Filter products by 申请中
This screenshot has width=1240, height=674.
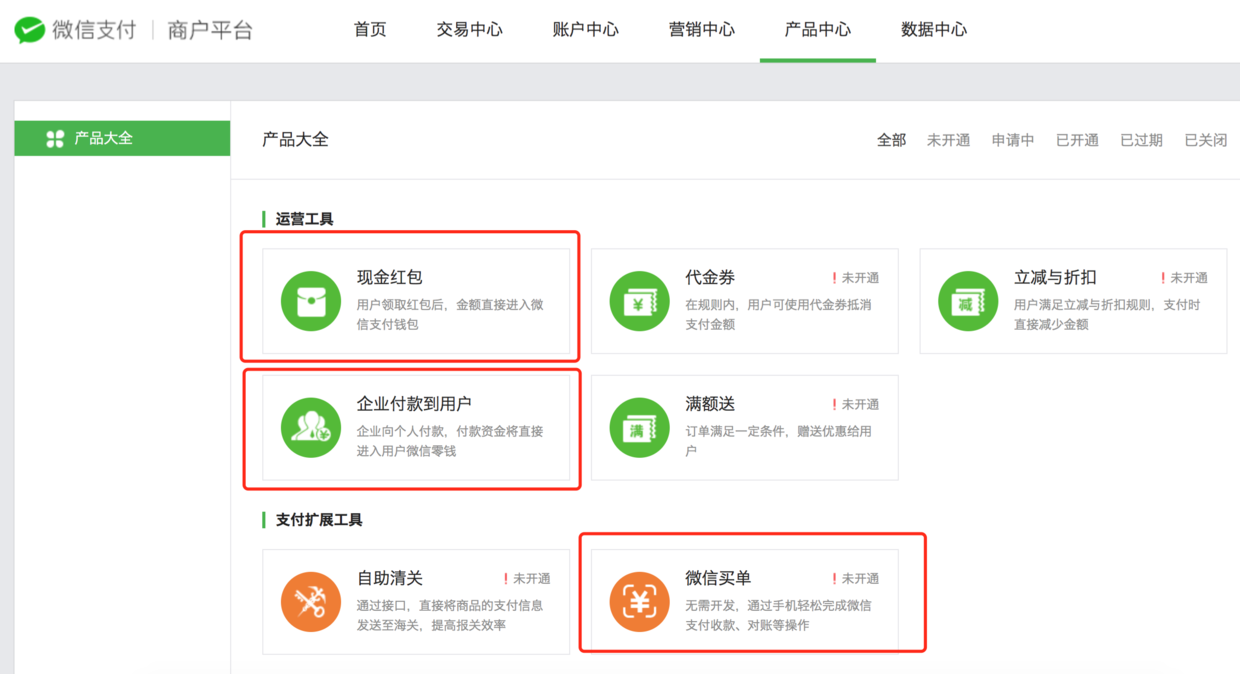(1013, 140)
